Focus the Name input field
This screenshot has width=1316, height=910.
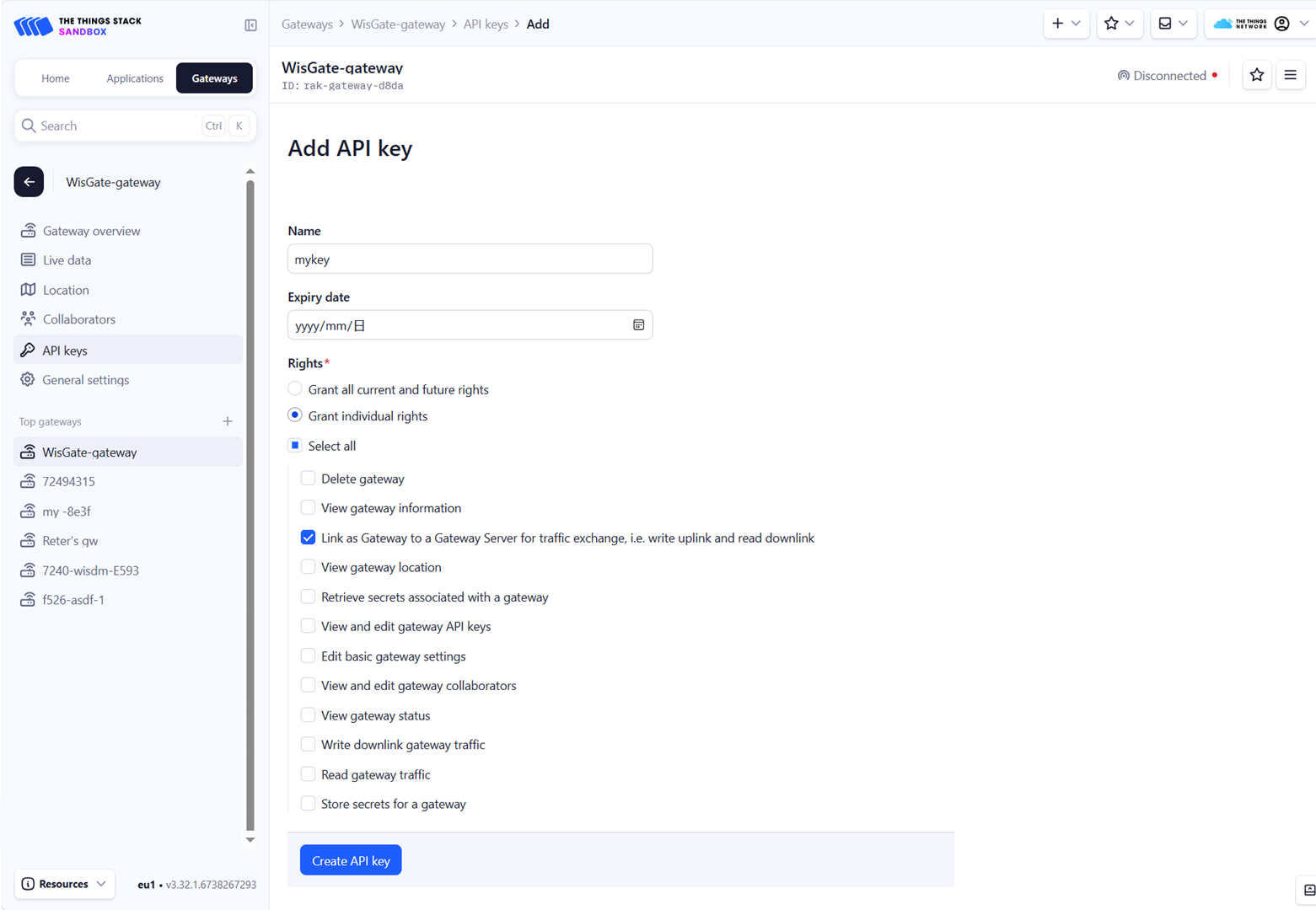coord(470,259)
